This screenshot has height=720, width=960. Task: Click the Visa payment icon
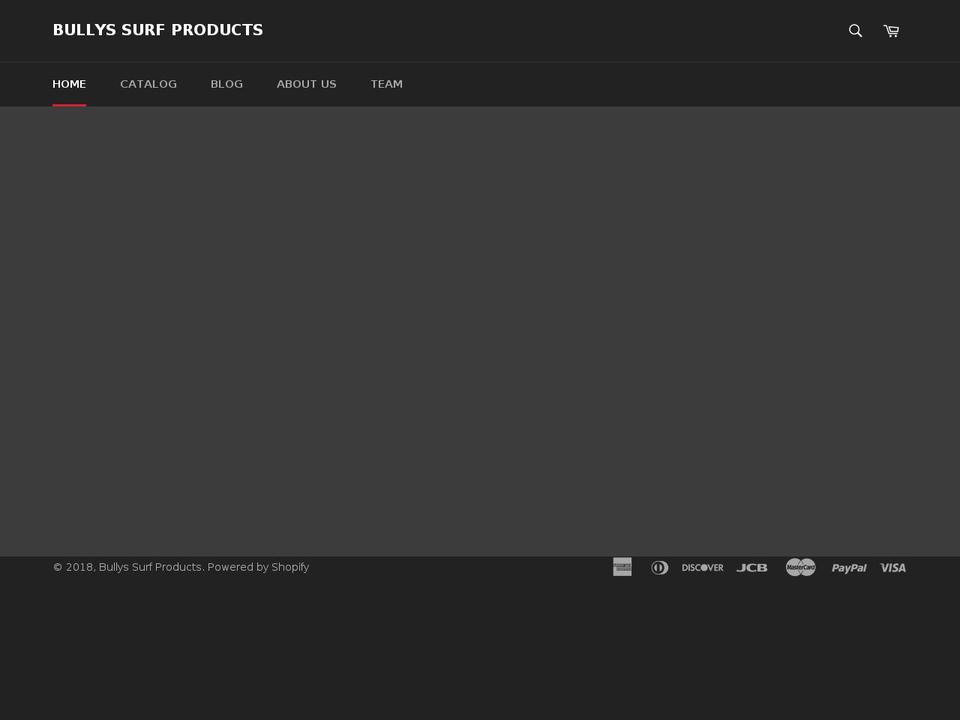pos(893,568)
